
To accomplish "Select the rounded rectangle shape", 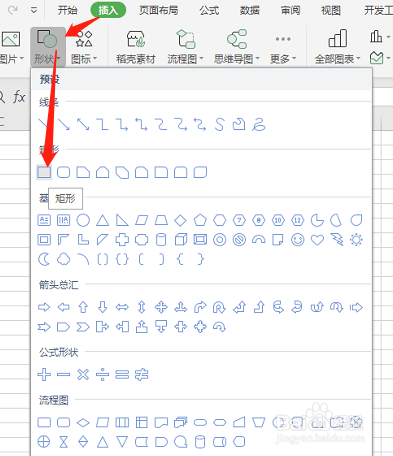I will click(x=63, y=172).
